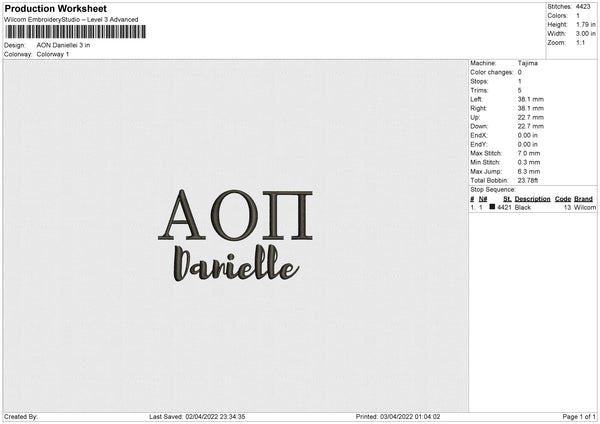
Task: Click the Down 22.7 mm value
Action: [x=531, y=126]
